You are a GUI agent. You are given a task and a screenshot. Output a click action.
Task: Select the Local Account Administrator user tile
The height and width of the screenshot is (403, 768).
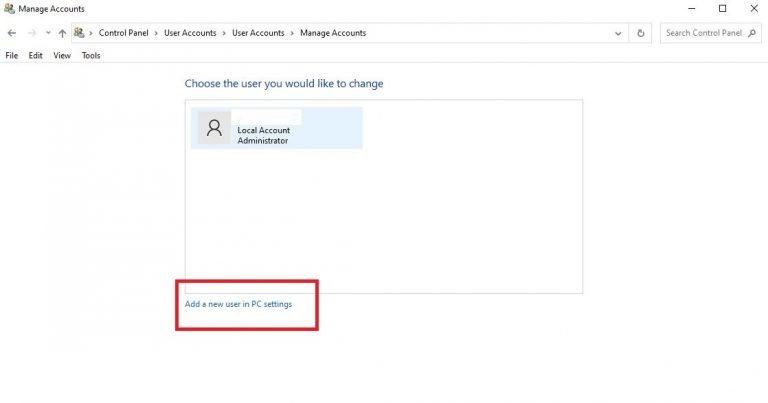[277, 129]
